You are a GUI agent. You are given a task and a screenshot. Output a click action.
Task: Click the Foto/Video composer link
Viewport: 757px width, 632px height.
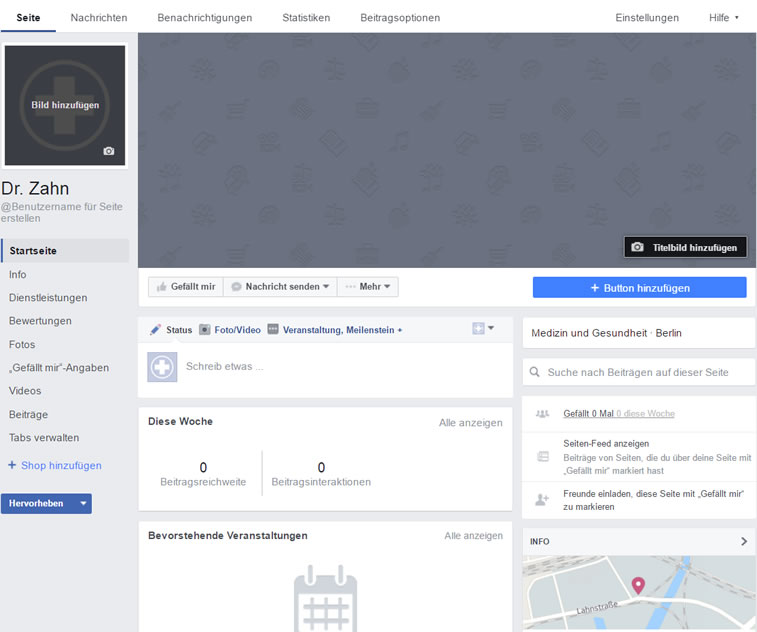[x=237, y=330]
